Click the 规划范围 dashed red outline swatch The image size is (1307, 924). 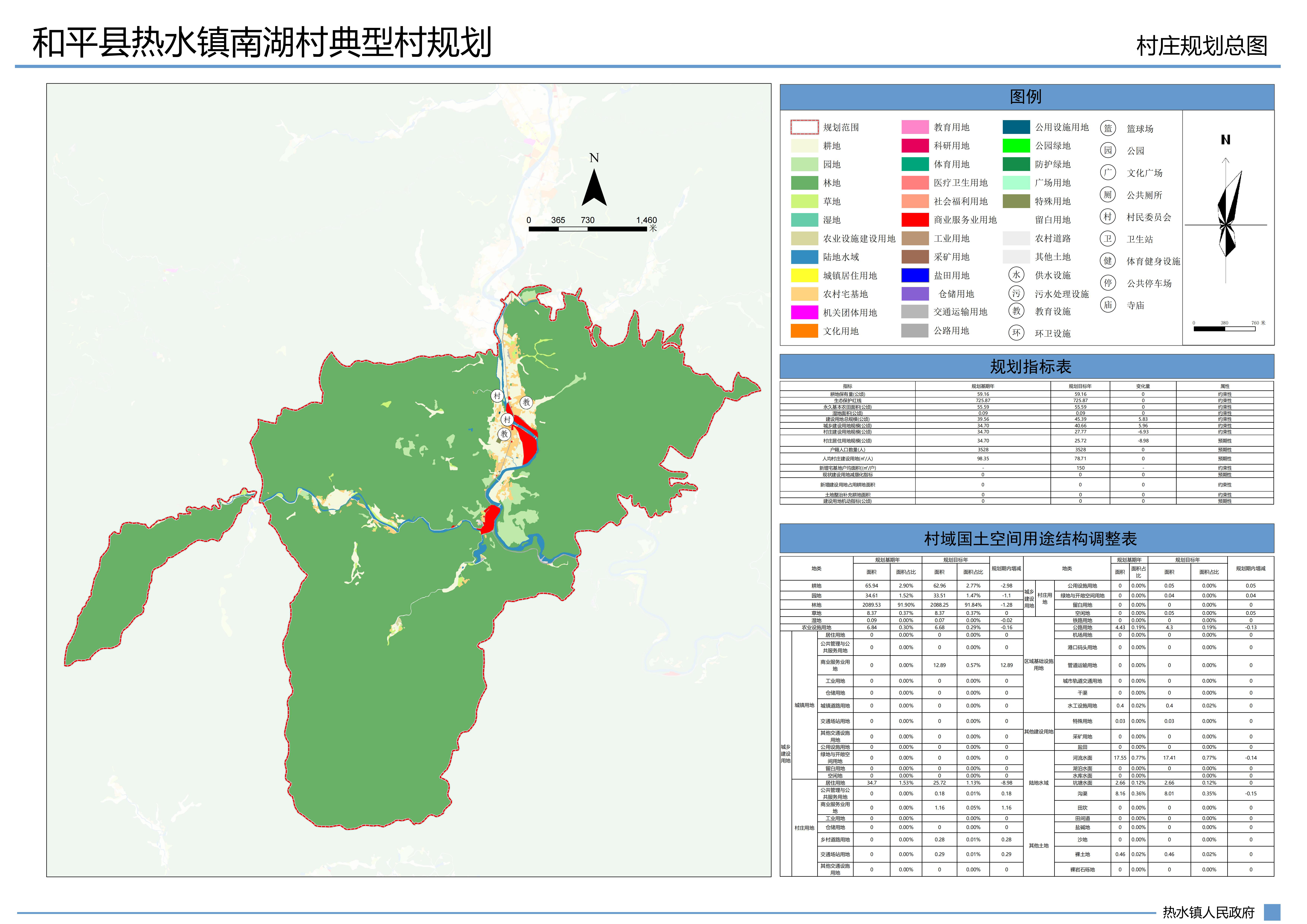pos(804,127)
